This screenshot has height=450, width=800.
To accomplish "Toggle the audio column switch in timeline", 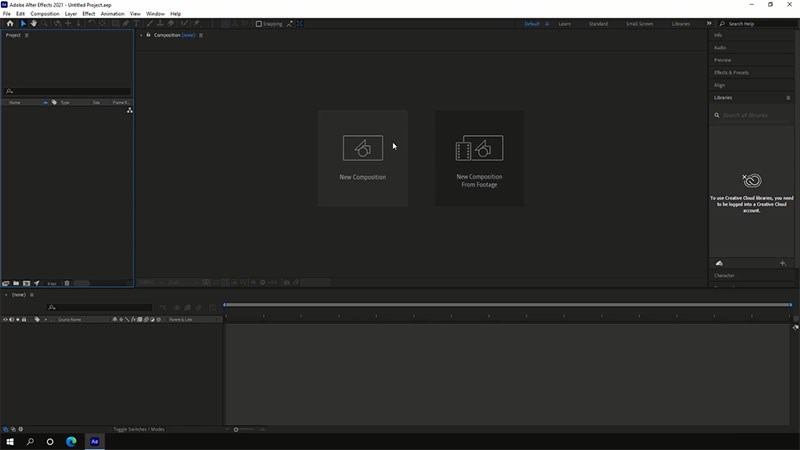I will (11, 319).
